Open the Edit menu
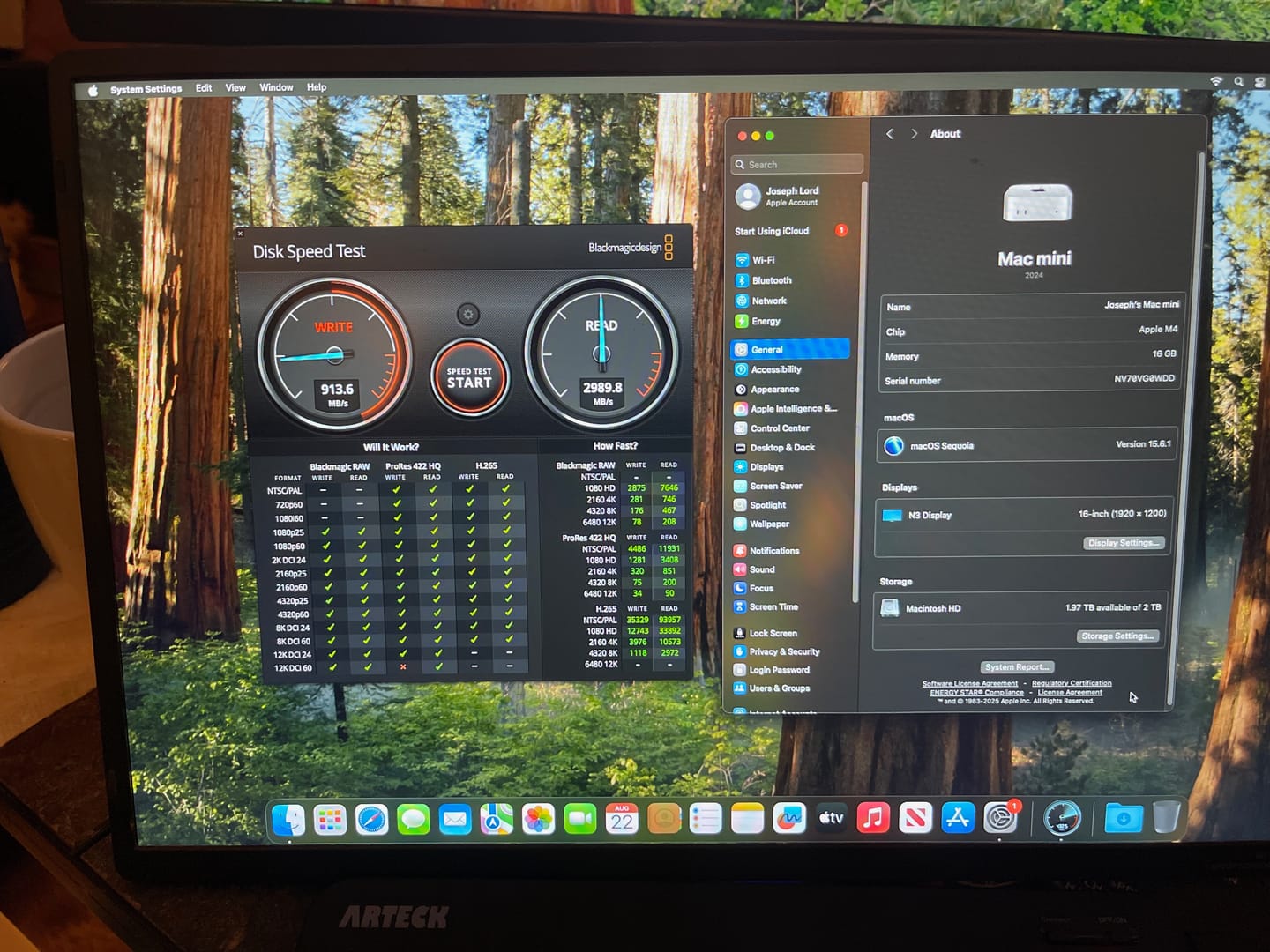The image size is (1270, 952). point(204,88)
